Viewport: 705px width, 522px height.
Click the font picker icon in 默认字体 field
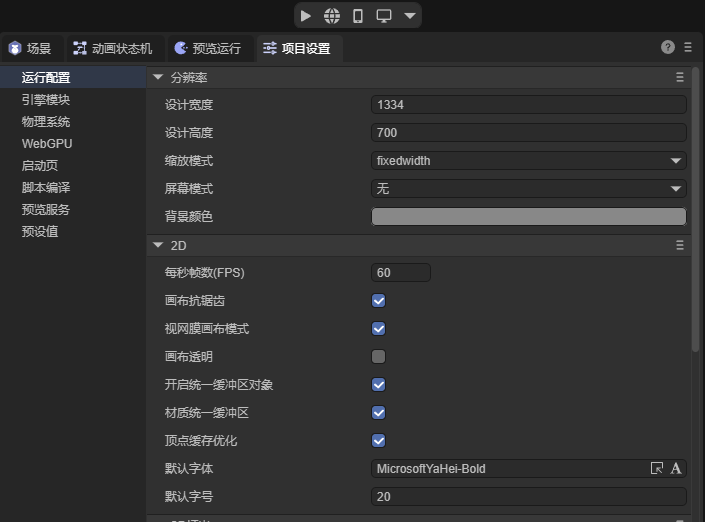click(657, 468)
